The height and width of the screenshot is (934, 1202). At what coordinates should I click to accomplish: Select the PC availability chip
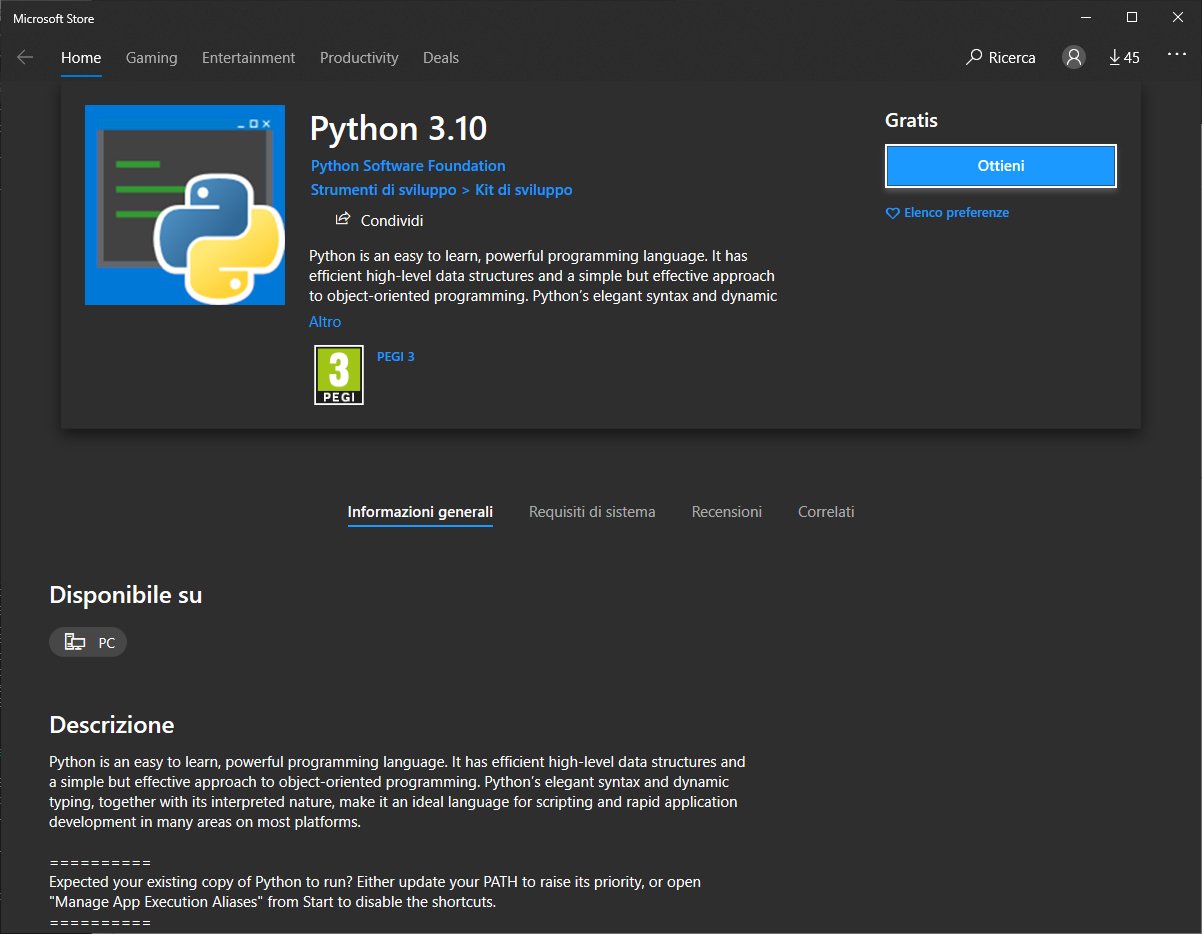(x=88, y=642)
